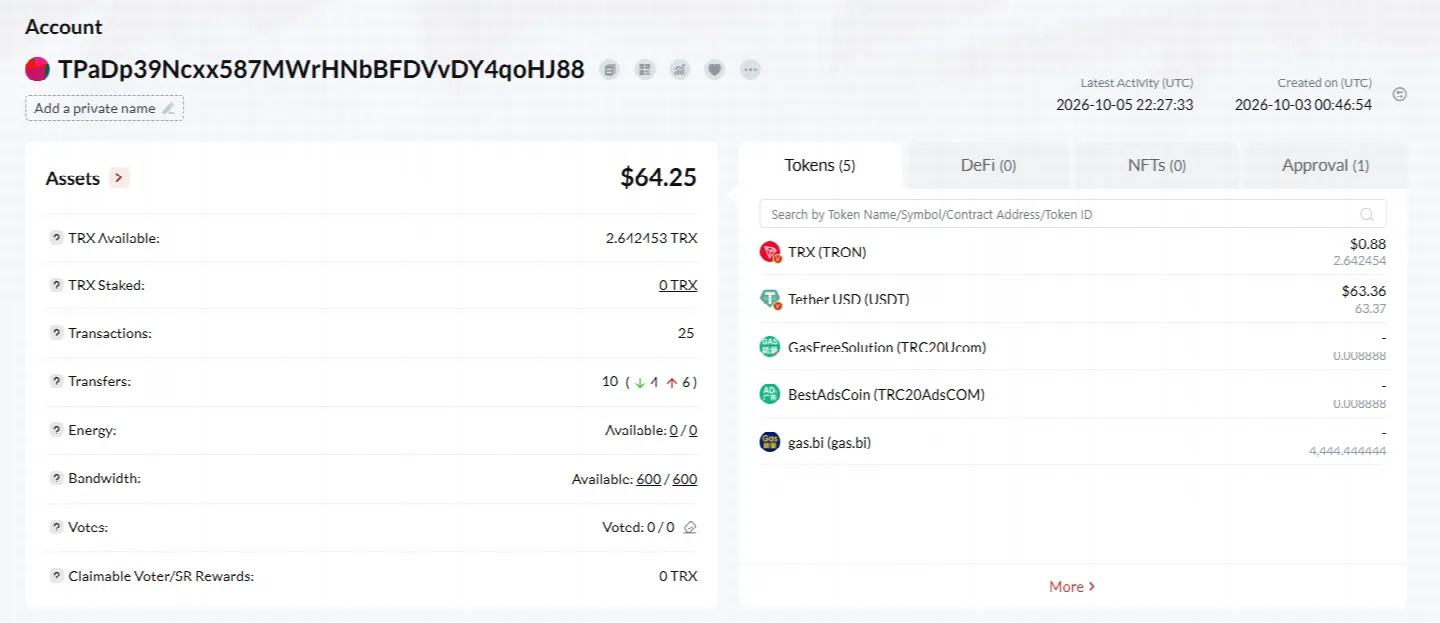The width and height of the screenshot is (1440, 623).
Task: Show the QR code for this address
Action: [x=645, y=69]
